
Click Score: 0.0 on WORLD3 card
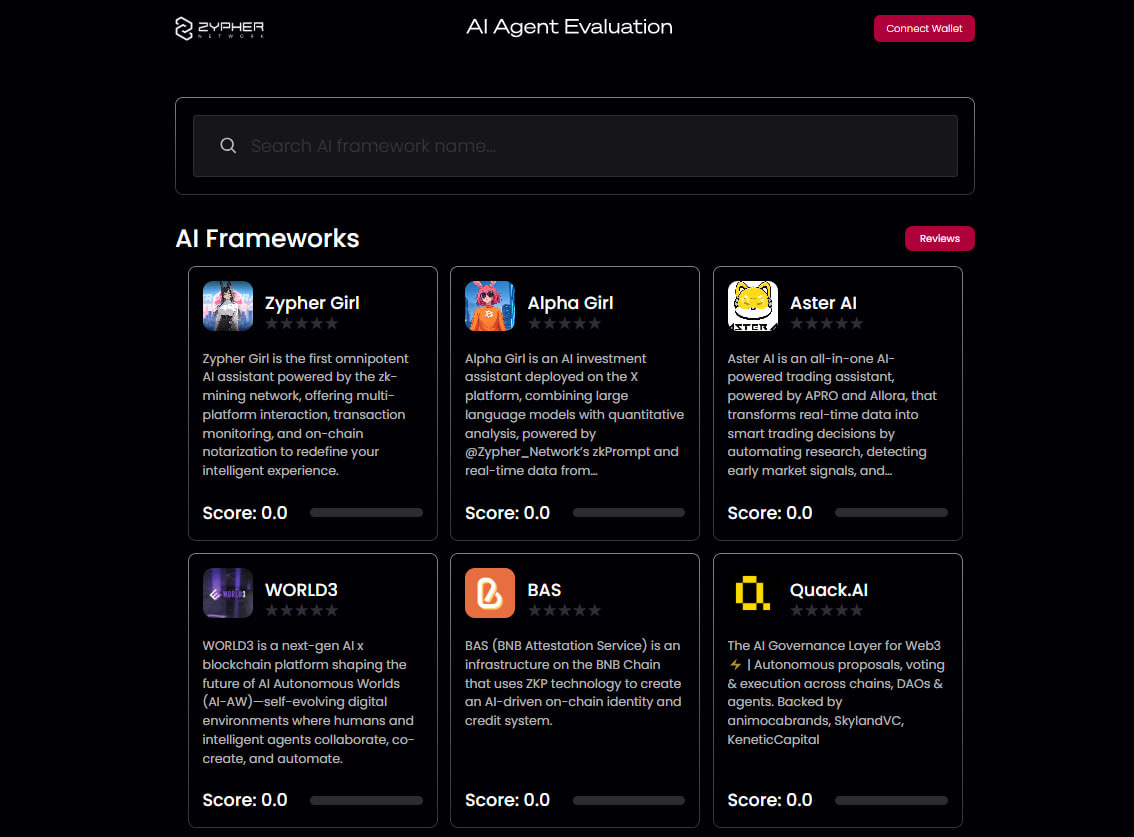click(244, 800)
